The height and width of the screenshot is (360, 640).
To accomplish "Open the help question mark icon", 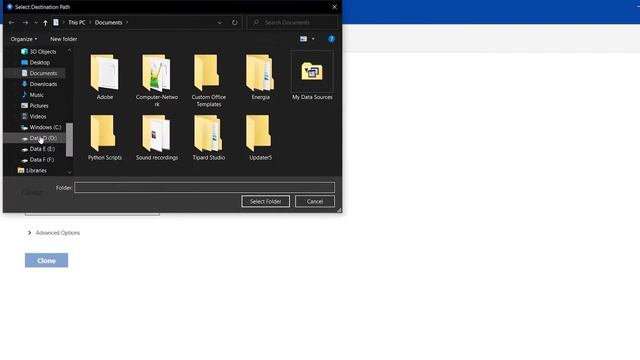I will point(331,39).
